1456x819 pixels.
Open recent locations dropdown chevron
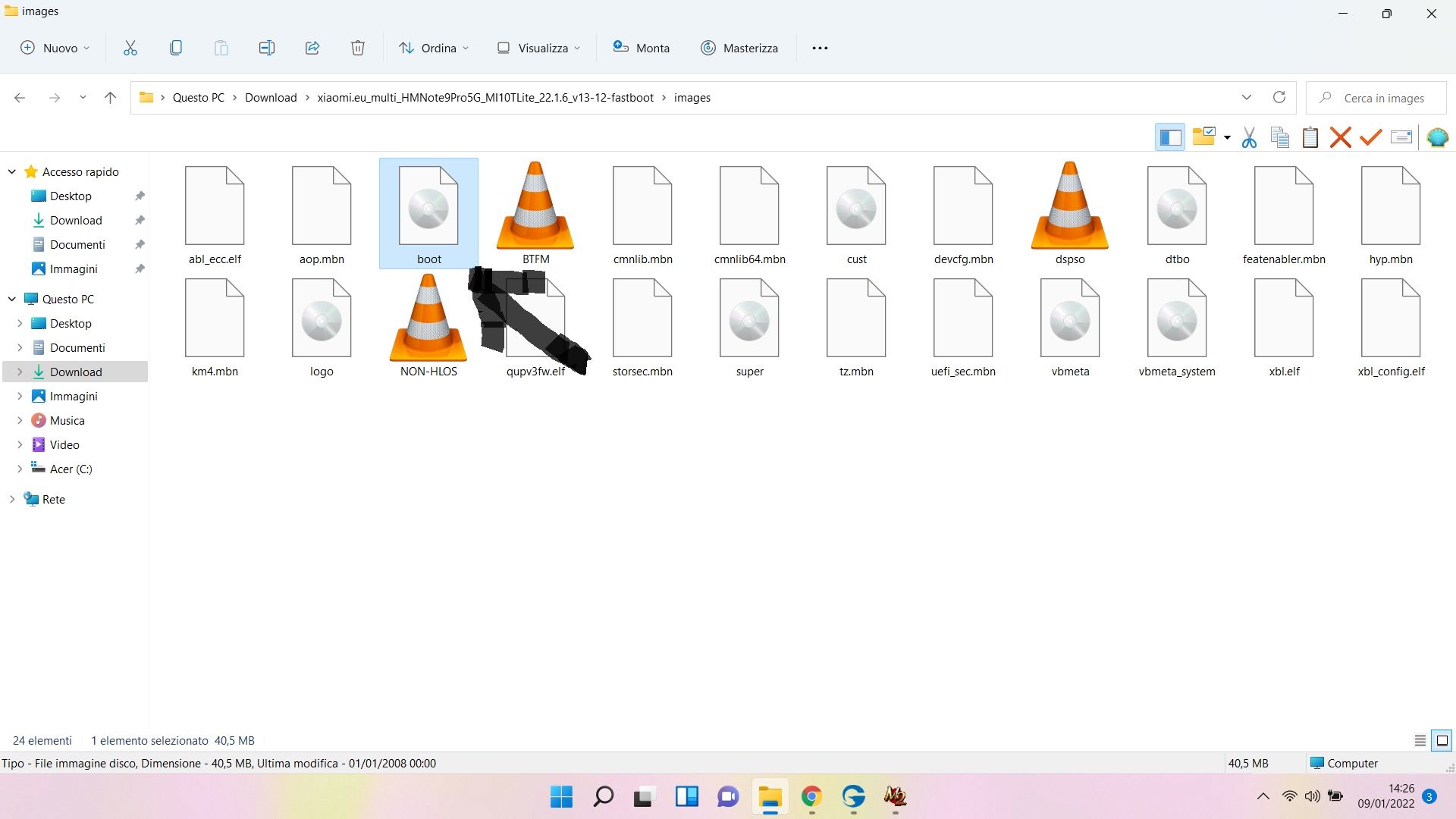pyautogui.click(x=83, y=98)
